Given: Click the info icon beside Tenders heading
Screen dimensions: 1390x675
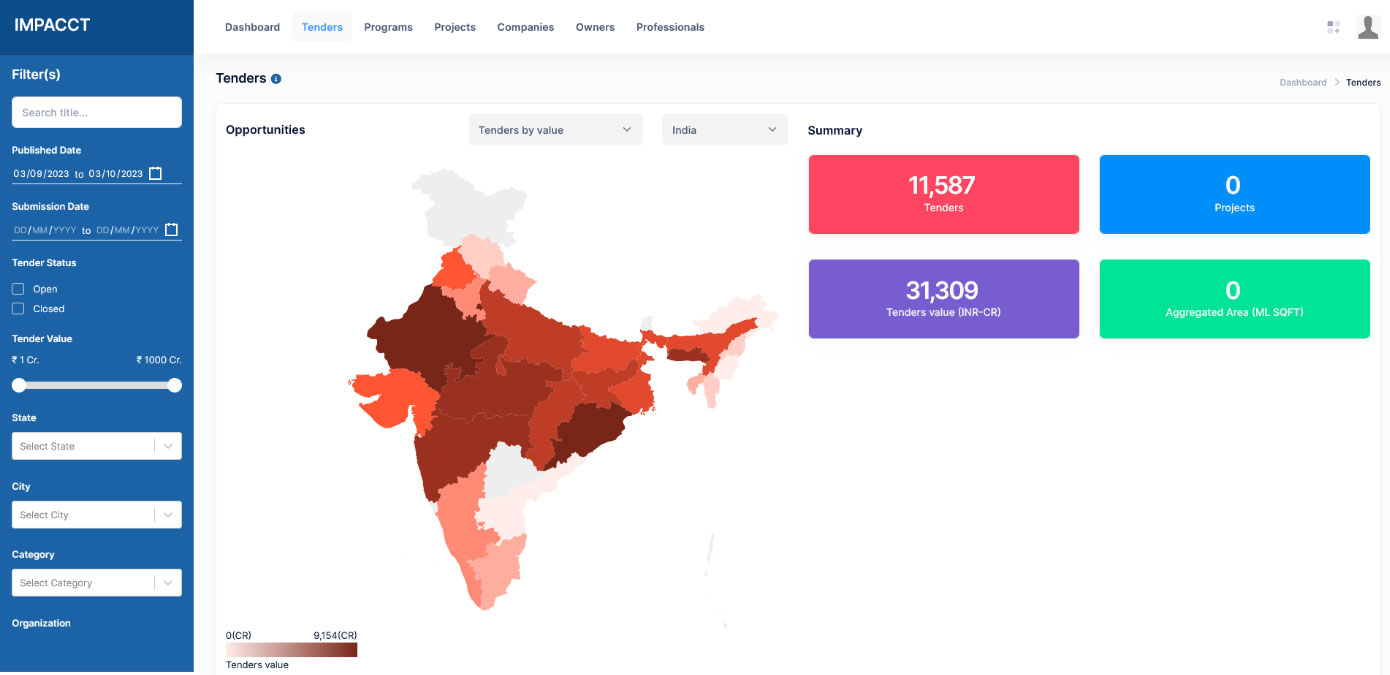Looking at the screenshot, I should [276, 79].
